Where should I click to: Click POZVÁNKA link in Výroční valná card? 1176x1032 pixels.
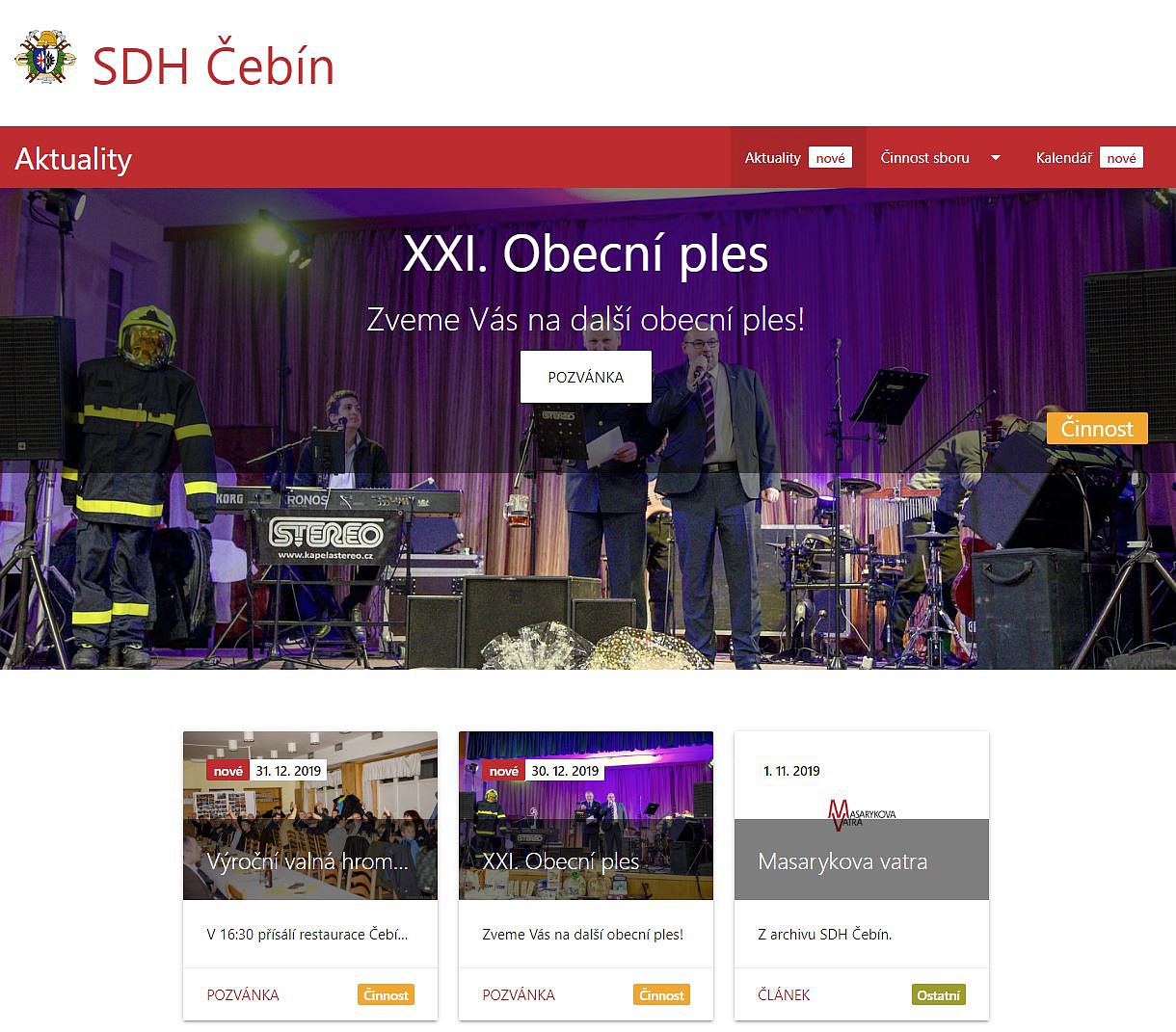click(243, 994)
